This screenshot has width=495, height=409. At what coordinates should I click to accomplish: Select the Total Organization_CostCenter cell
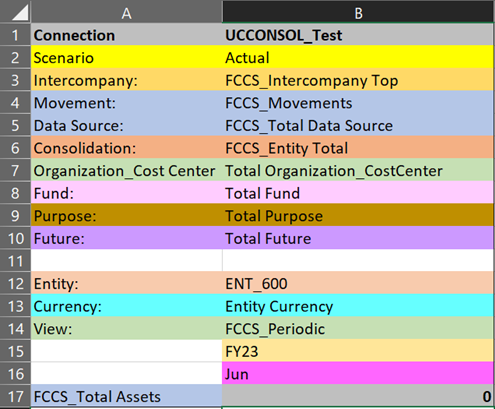pyautogui.click(x=358, y=170)
